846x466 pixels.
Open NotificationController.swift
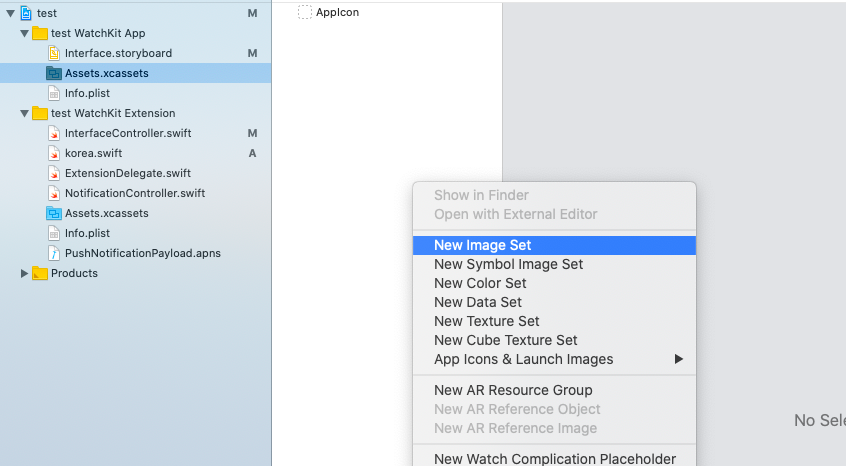tap(135, 193)
